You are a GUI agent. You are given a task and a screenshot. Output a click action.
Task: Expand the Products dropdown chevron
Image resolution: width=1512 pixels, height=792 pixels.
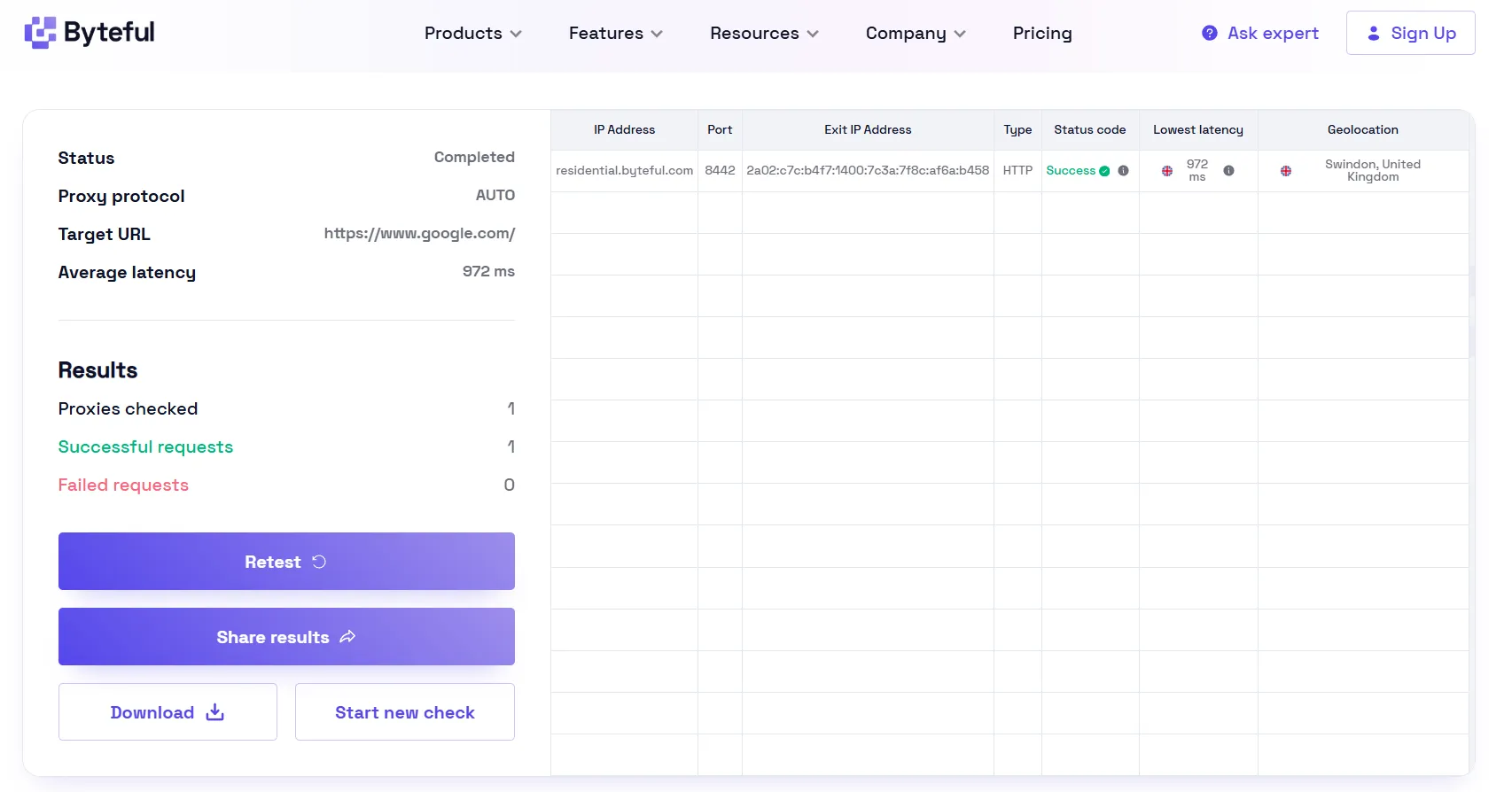click(516, 34)
